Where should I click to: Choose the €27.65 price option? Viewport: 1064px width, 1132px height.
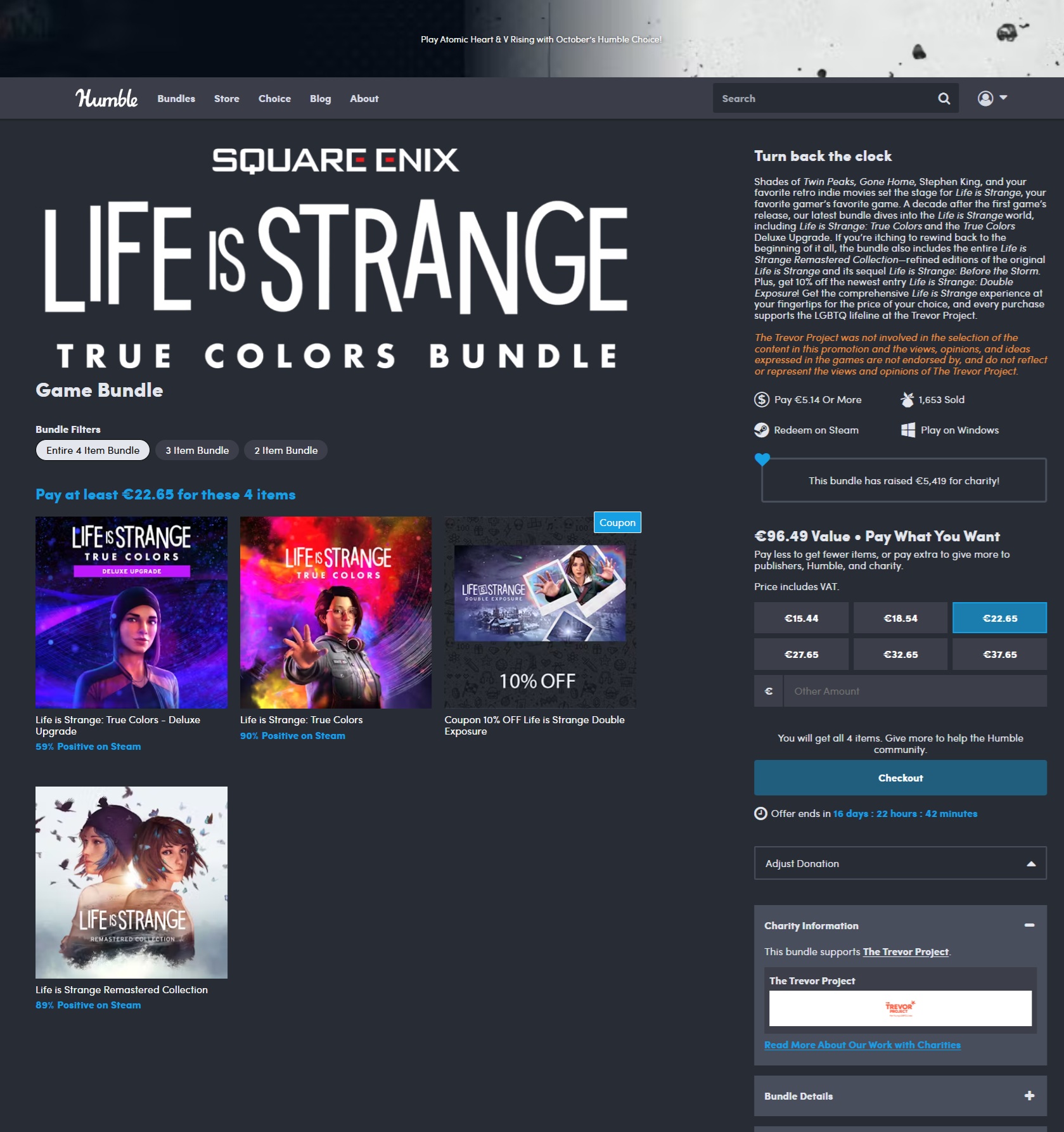pyautogui.click(x=801, y=655)
